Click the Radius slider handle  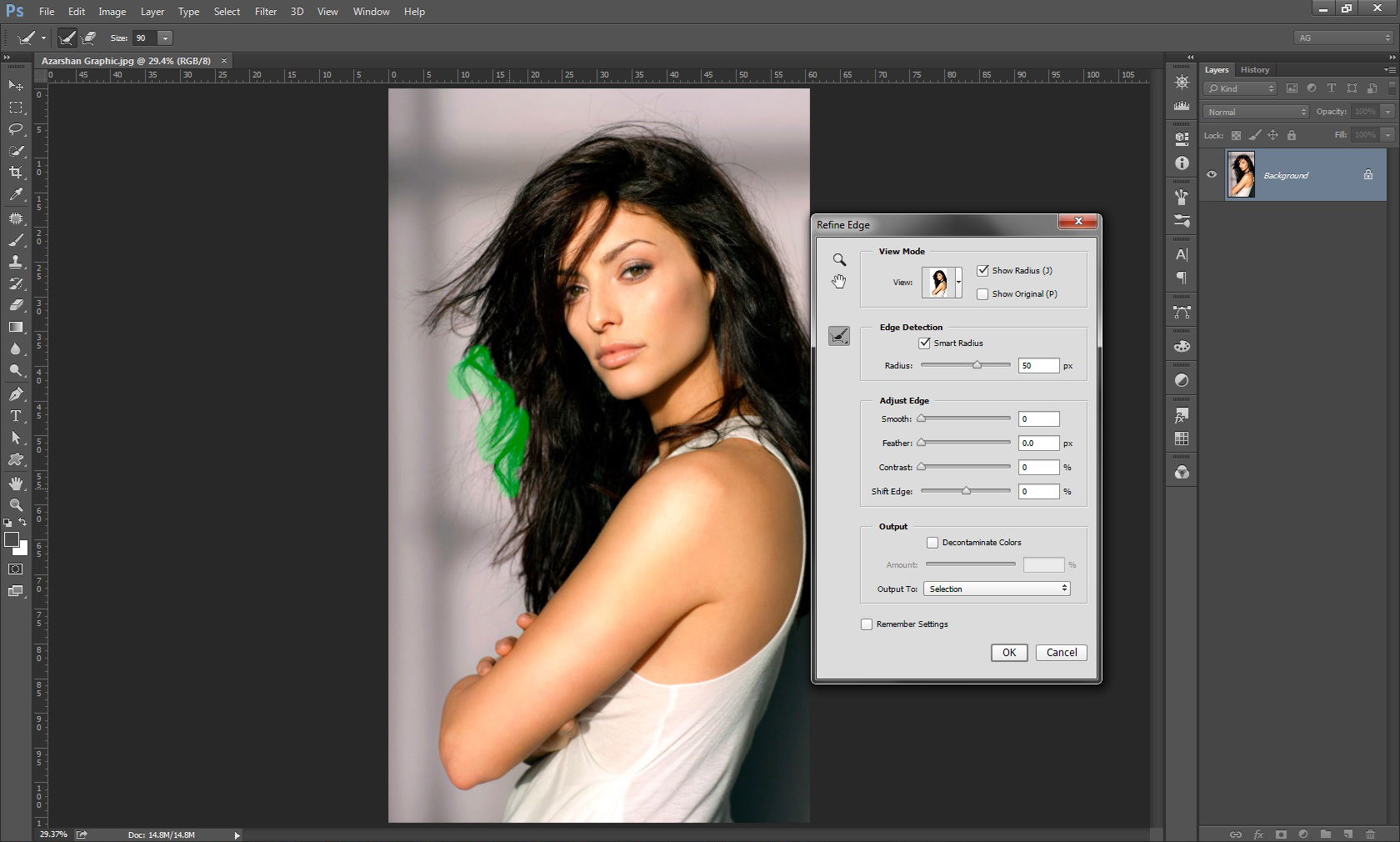tap(977, 365)
